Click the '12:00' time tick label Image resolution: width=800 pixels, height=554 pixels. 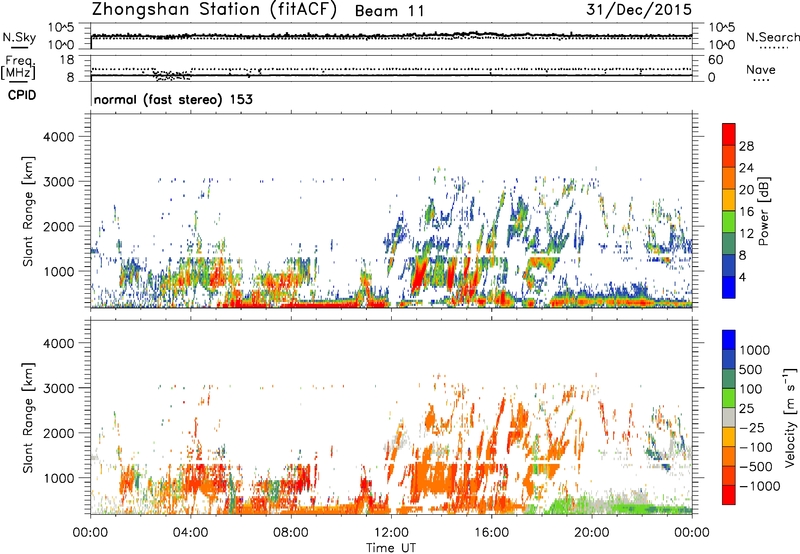pyautogui.click(x=391, y=533)
